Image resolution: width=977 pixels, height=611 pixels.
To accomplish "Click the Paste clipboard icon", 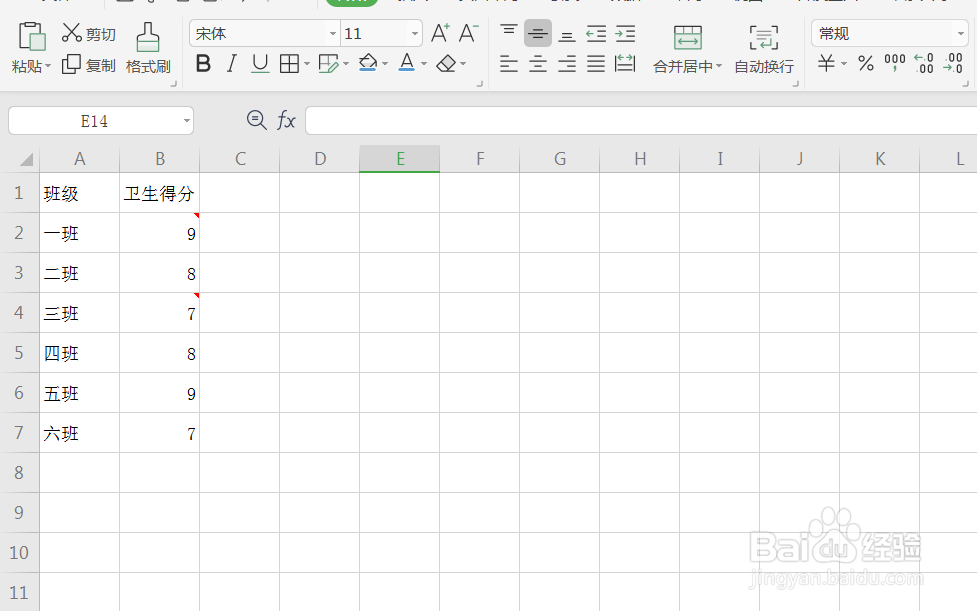I will tap(32, 36).
